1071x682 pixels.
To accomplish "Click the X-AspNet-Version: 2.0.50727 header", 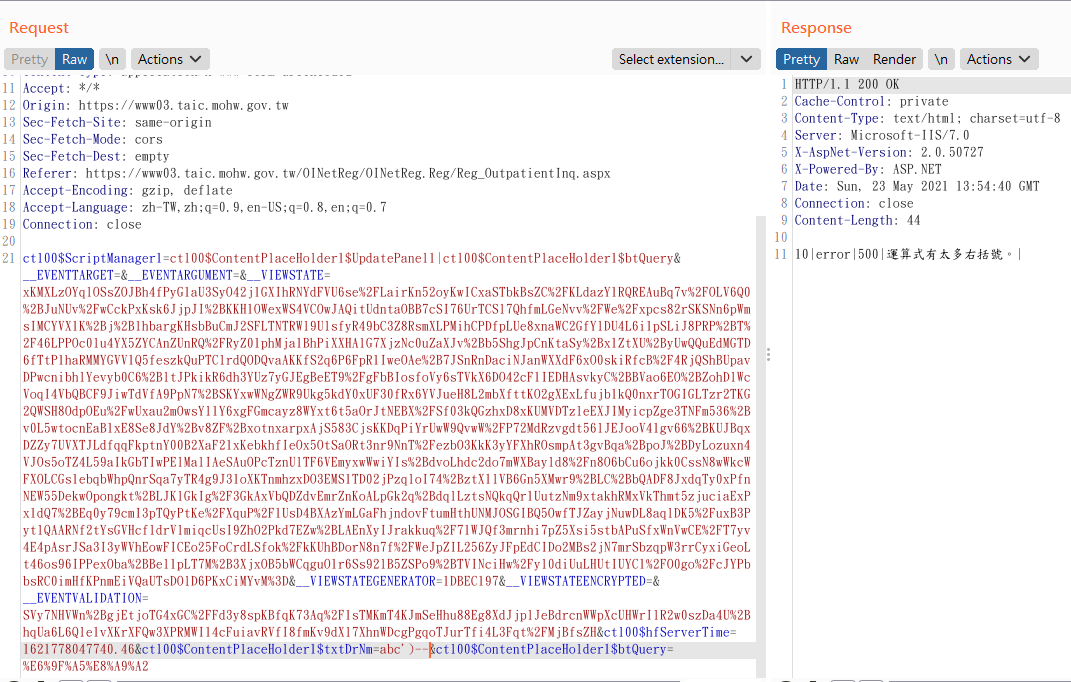I will [x=889, y=152].
